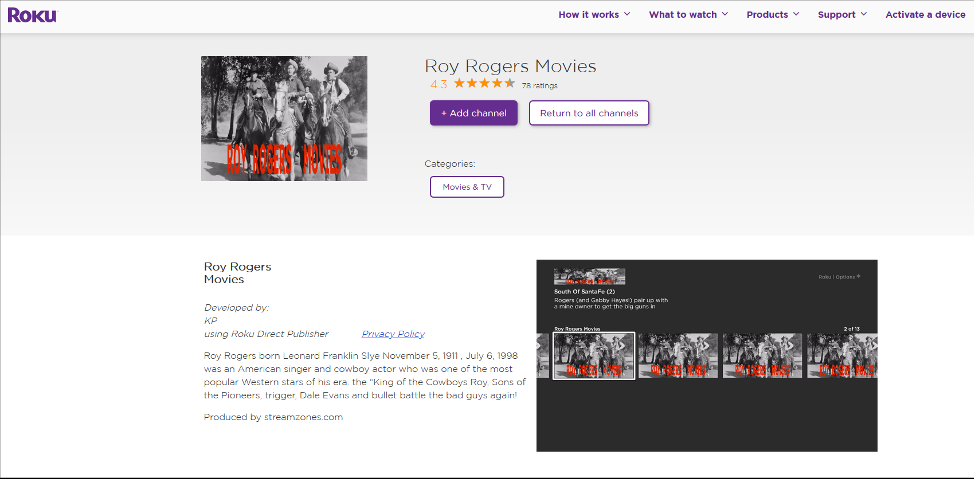Screen dimensions: 974x479
Task: Click Activate a device in the header
Action: 925,15
